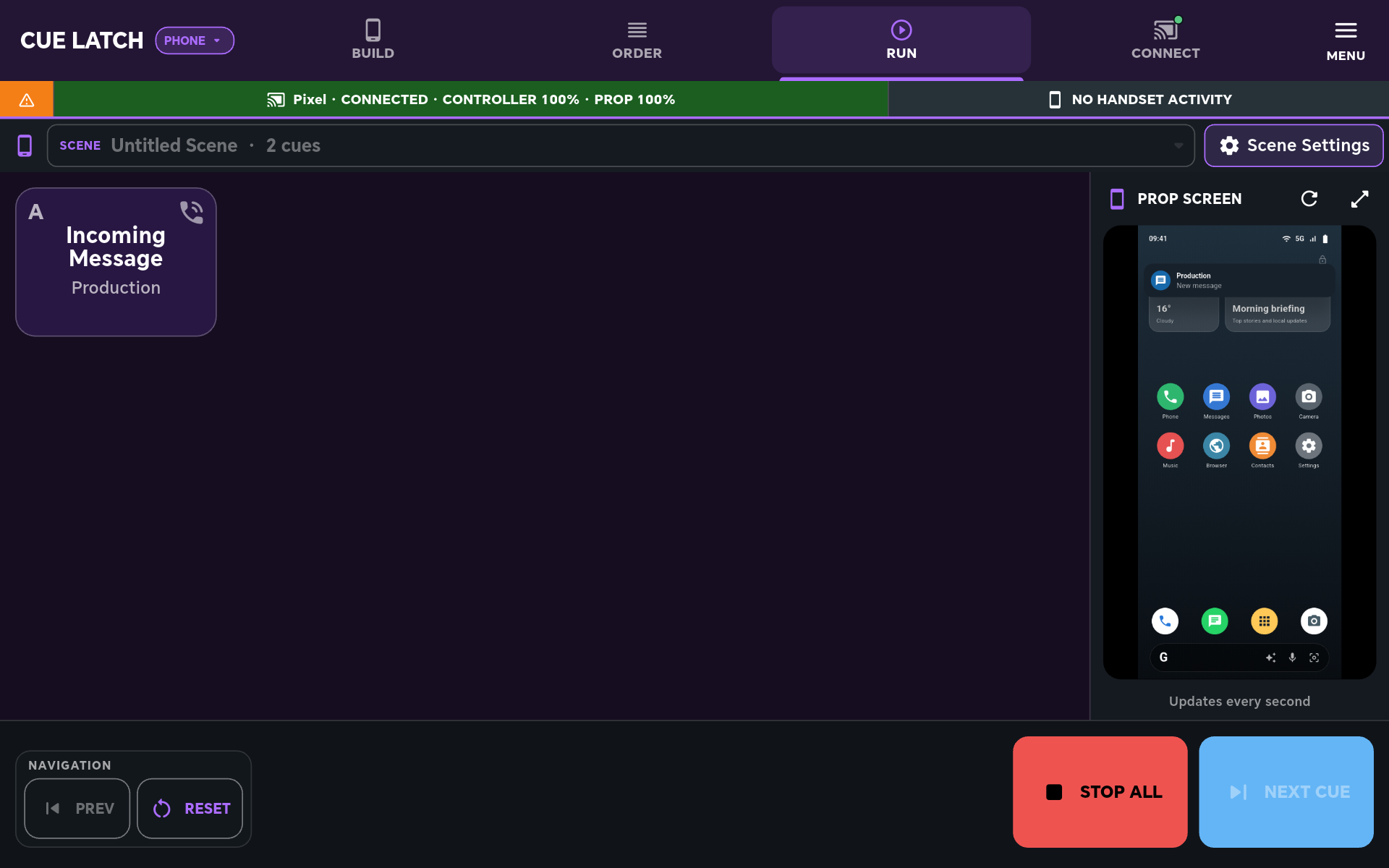Open Scene Settings
The image size is (1389, 868).
point(1294,145)
